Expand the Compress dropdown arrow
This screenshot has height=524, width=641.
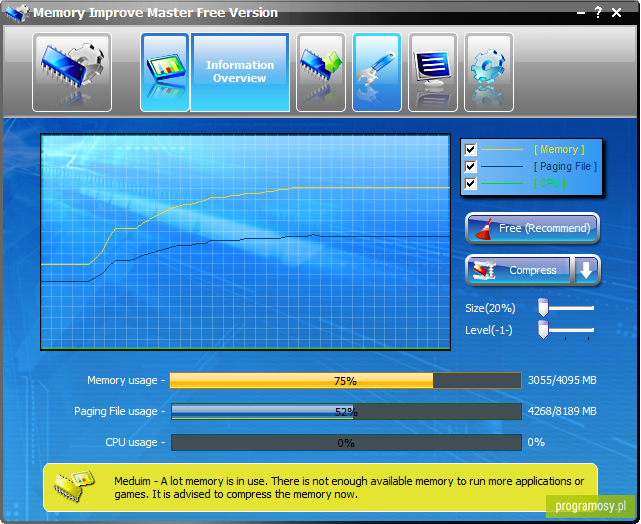click(x=587, y=270)
